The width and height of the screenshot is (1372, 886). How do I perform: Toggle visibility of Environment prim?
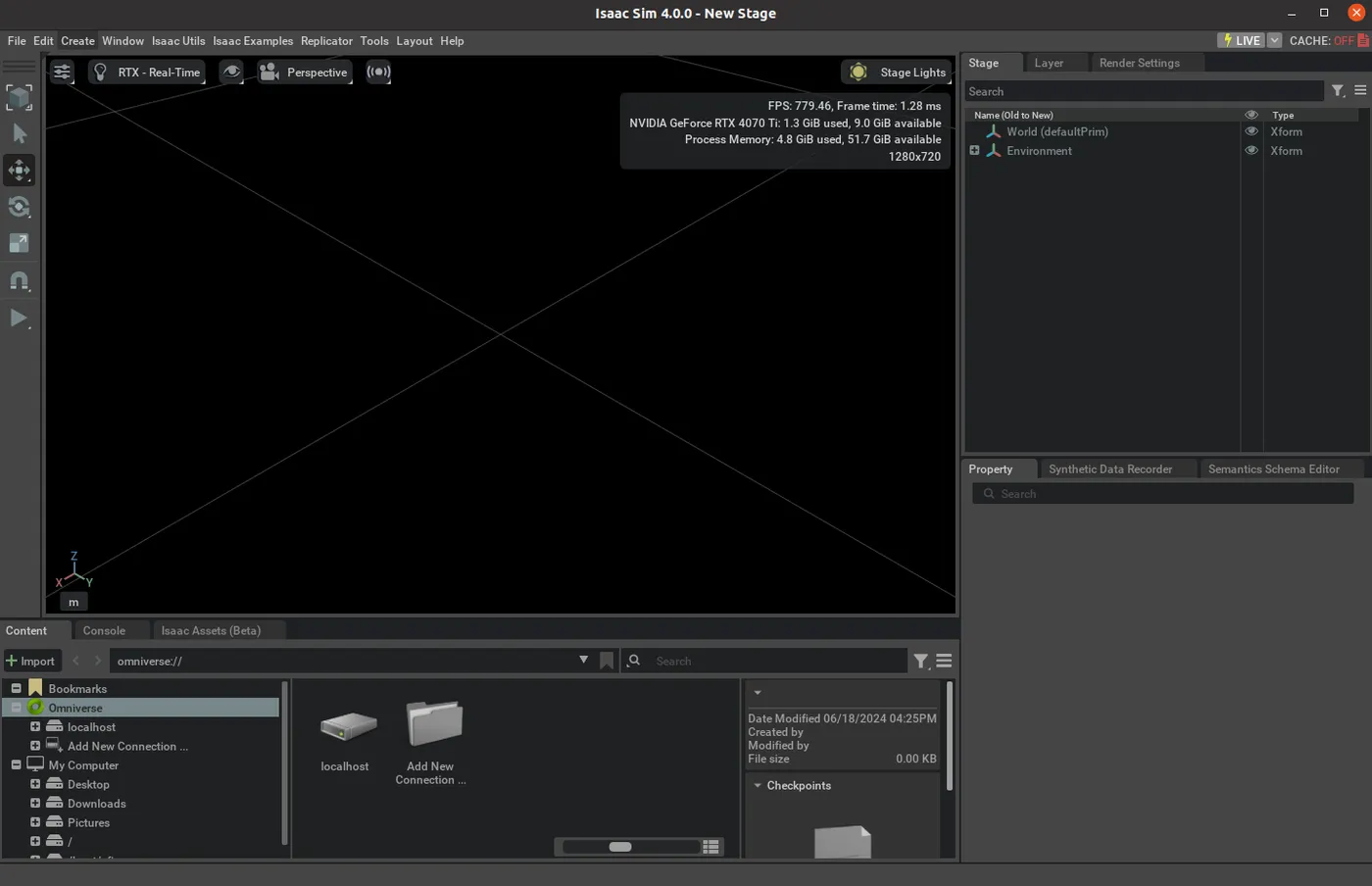[x=1251, y=151]
